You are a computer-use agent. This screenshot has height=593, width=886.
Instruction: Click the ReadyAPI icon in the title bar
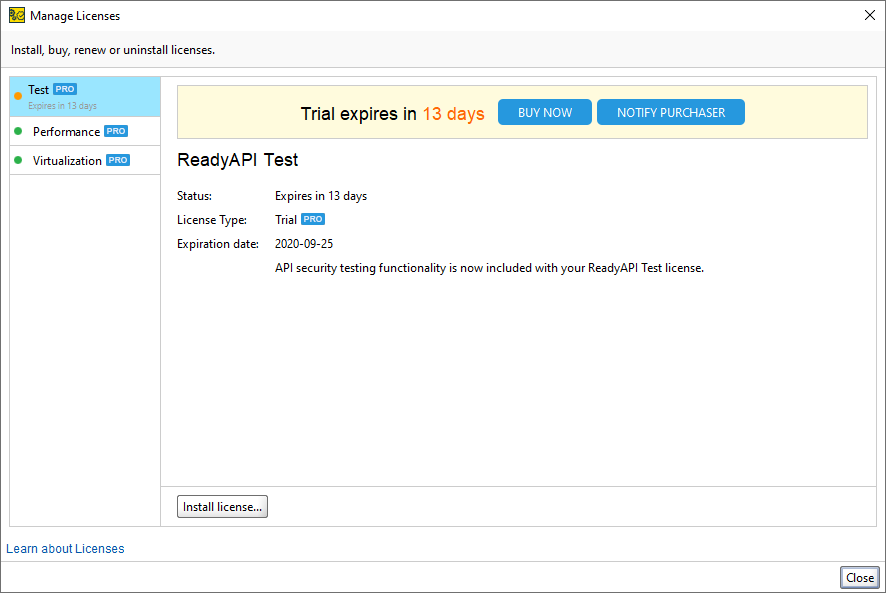pos(16,15)
